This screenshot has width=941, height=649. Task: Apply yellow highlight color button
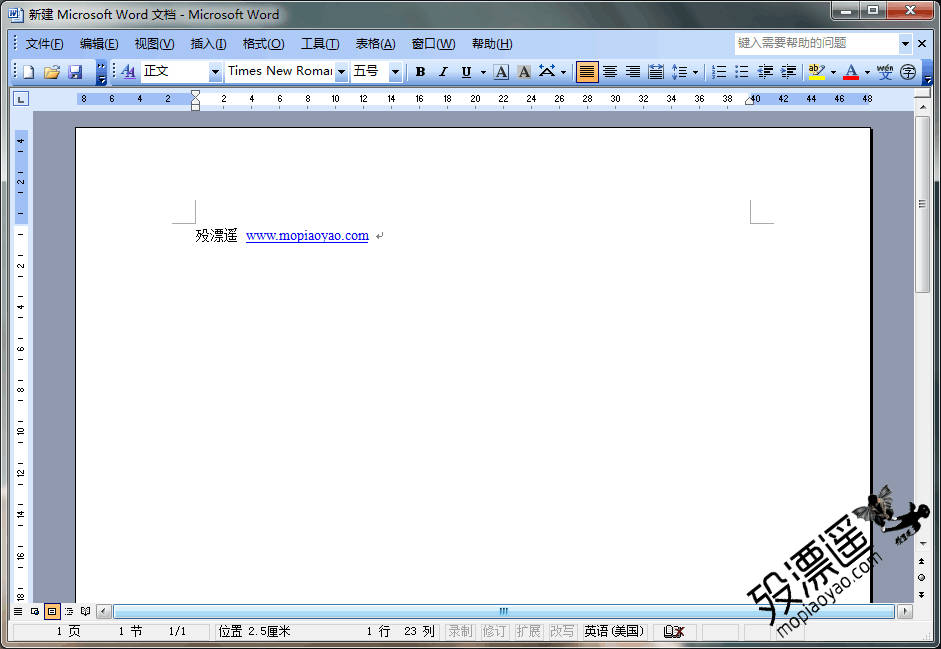816,72
